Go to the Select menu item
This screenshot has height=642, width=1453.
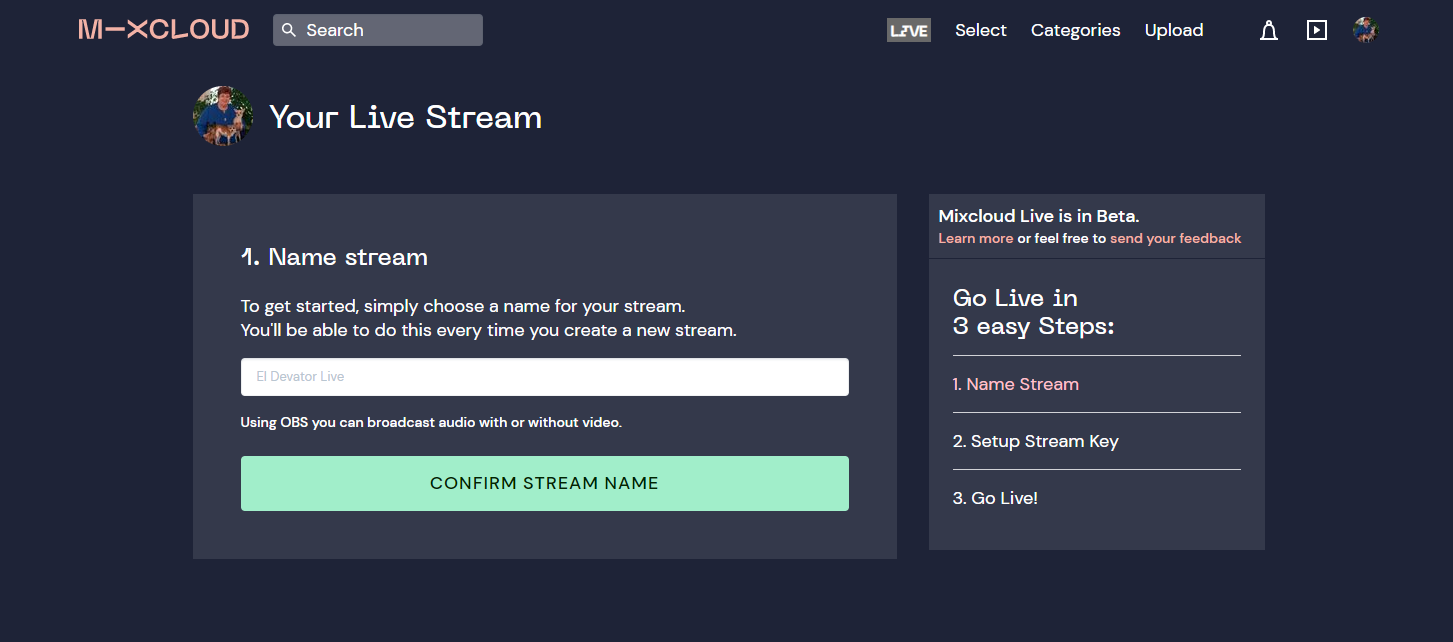[x=981, y=30]
